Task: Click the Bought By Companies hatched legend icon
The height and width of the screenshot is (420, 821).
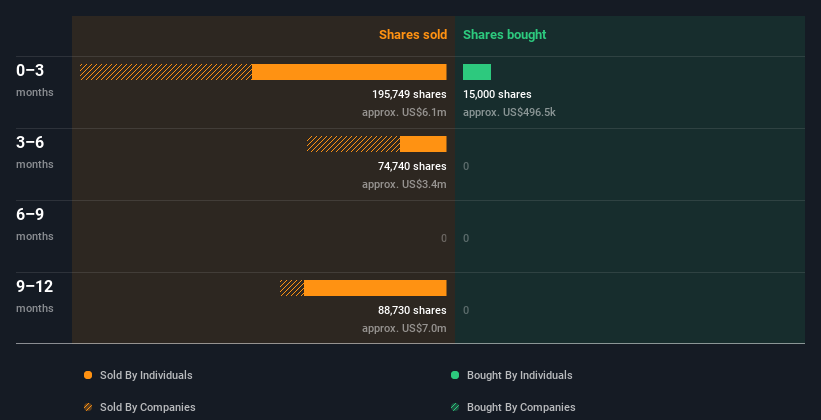Action: (x=455, y=407)
